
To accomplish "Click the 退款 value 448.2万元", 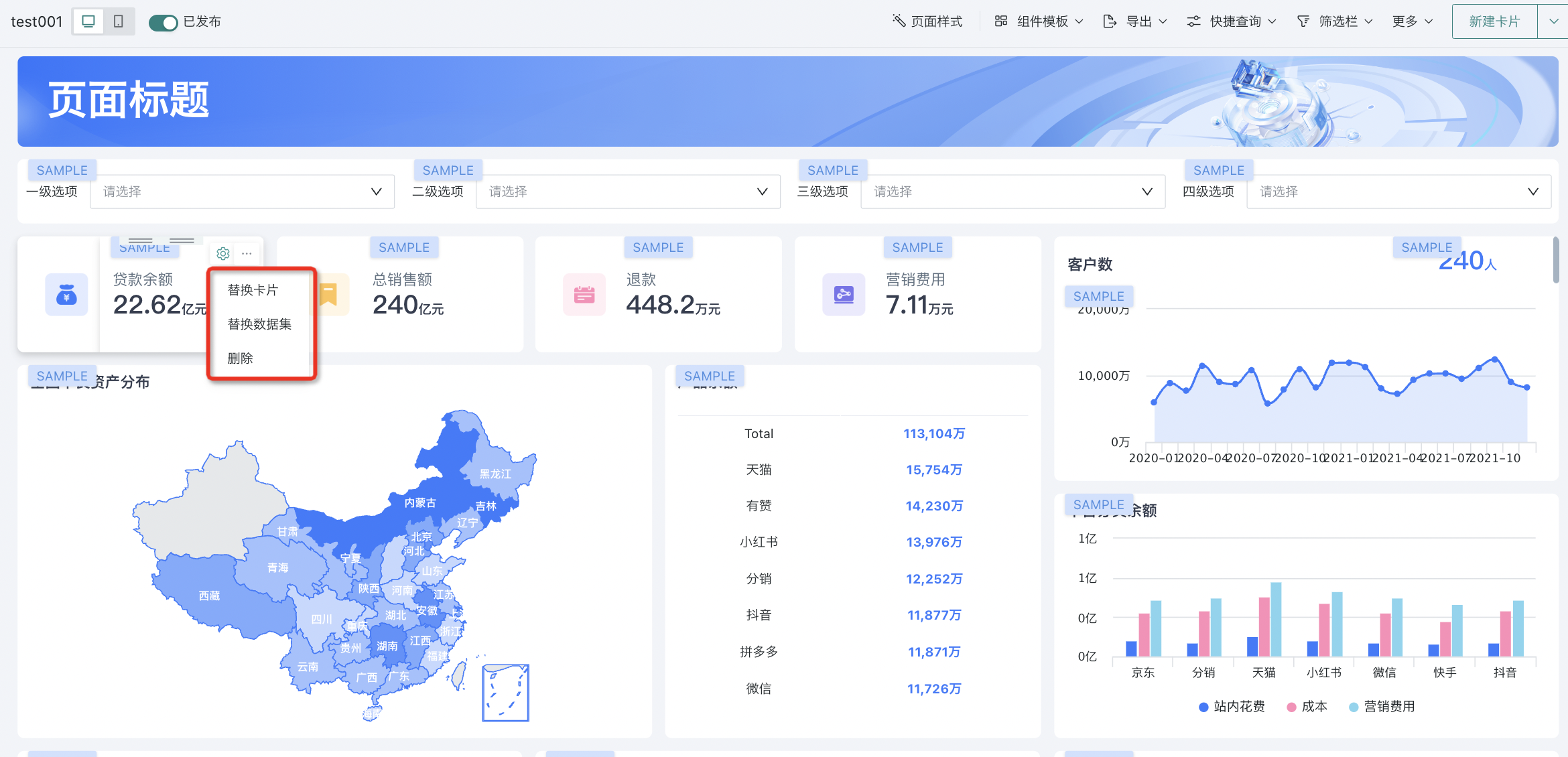I will (673, 305).
